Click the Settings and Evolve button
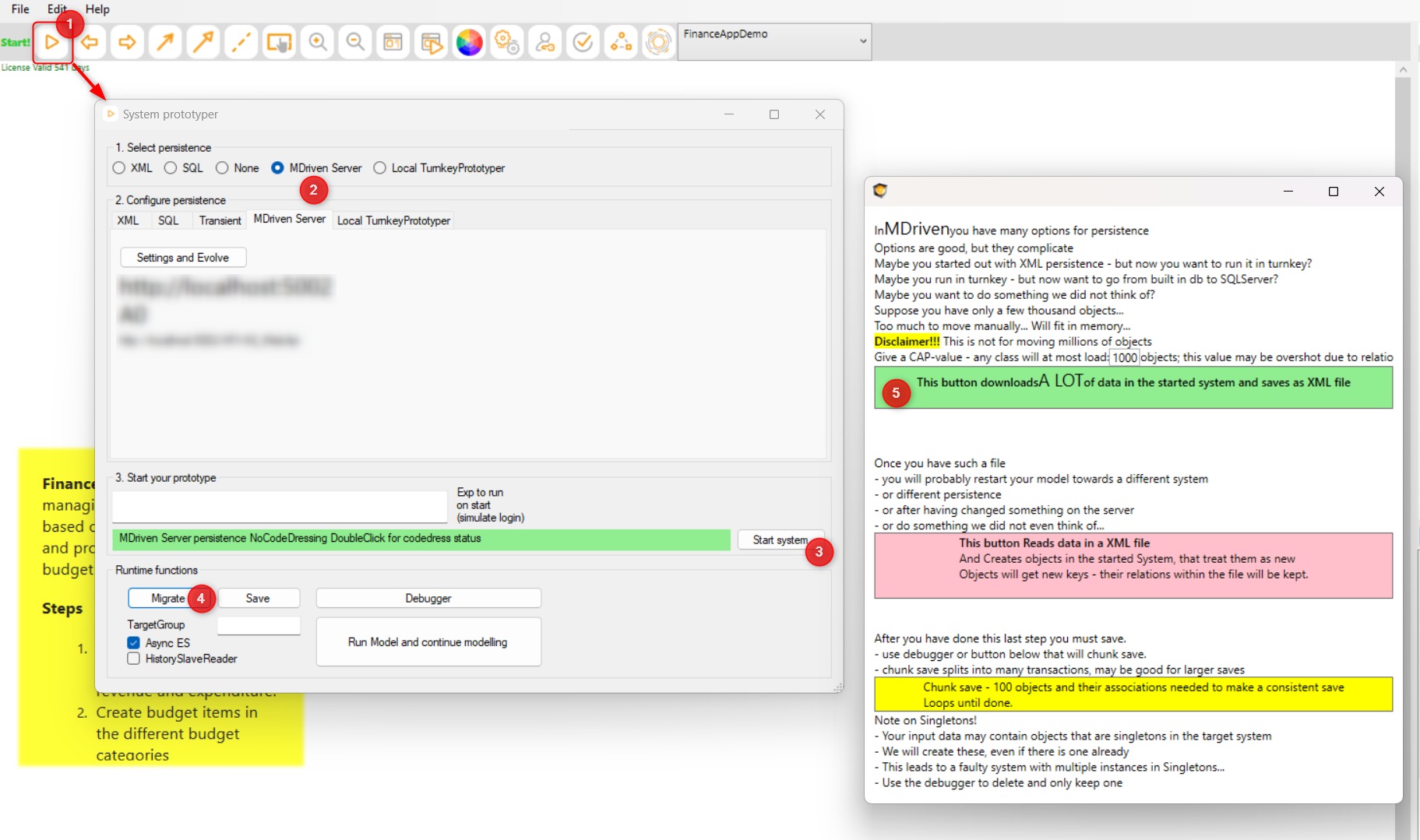This screenshot has width=1420, height=840. [183, 258]
